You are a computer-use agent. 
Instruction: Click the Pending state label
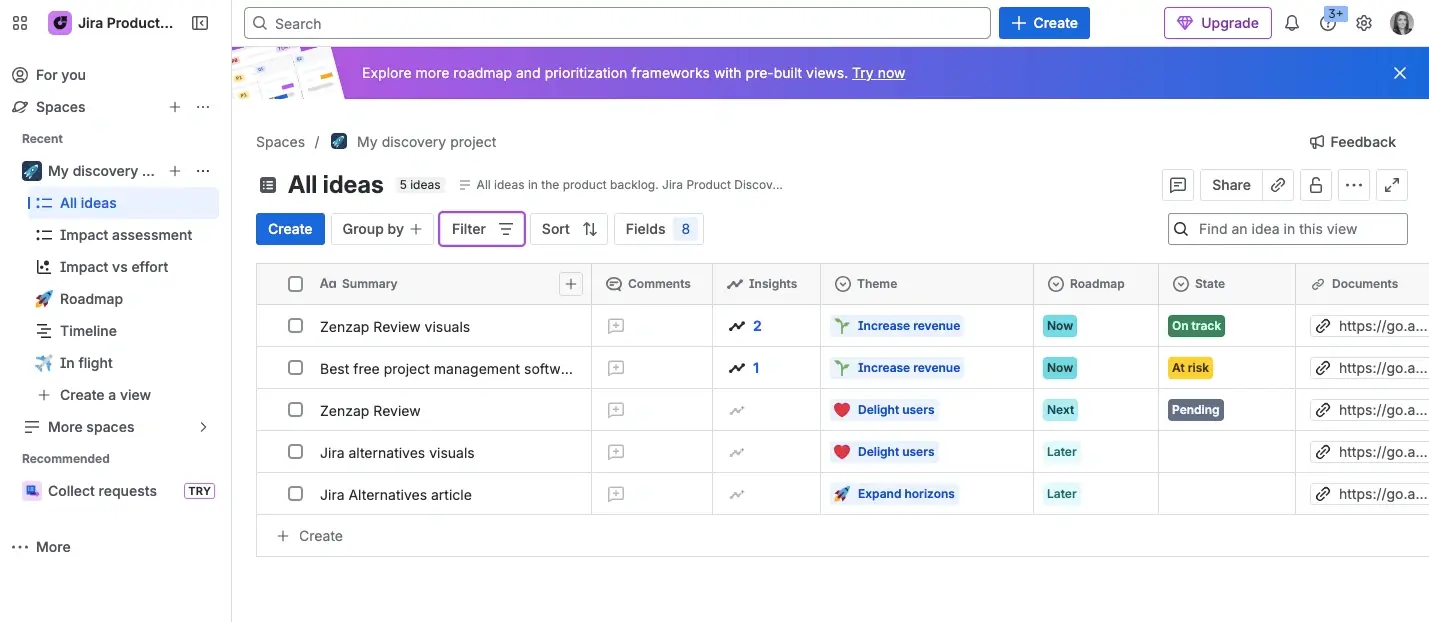click(x=1196, y=410)
